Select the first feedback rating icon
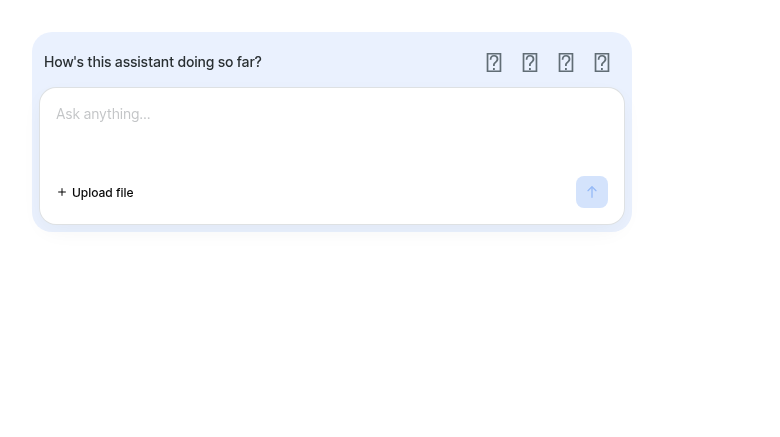Viewport: 780px width, 437px height. click(x=493, y=63)
